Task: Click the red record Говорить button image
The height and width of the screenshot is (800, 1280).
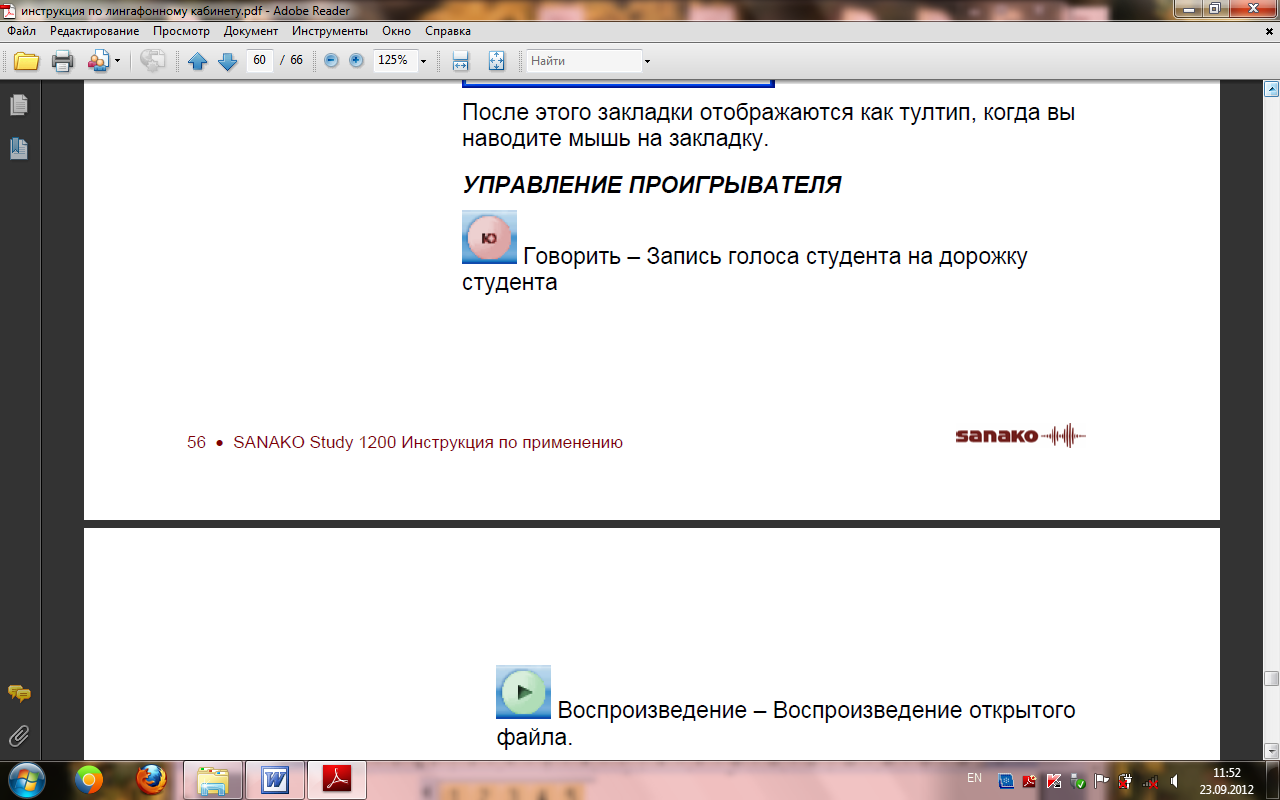Action: point(489,237)
